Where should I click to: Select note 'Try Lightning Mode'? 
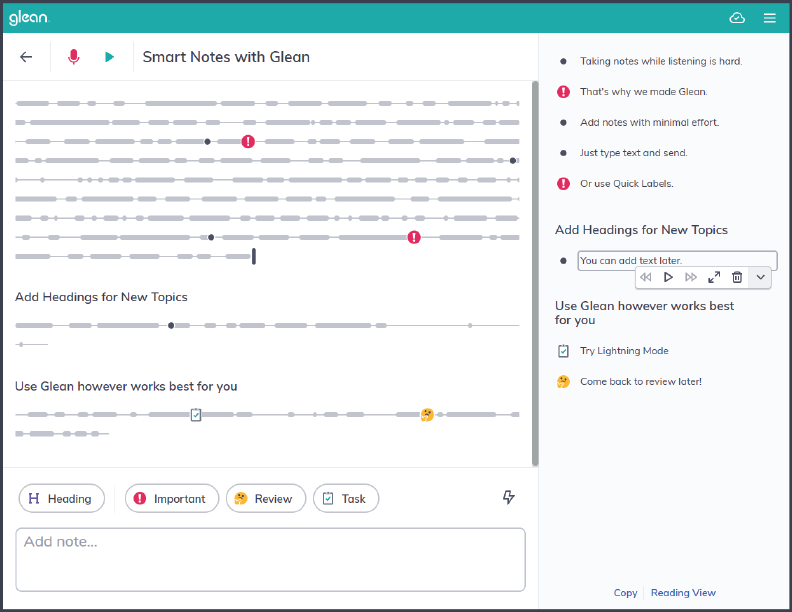(624, 351)
